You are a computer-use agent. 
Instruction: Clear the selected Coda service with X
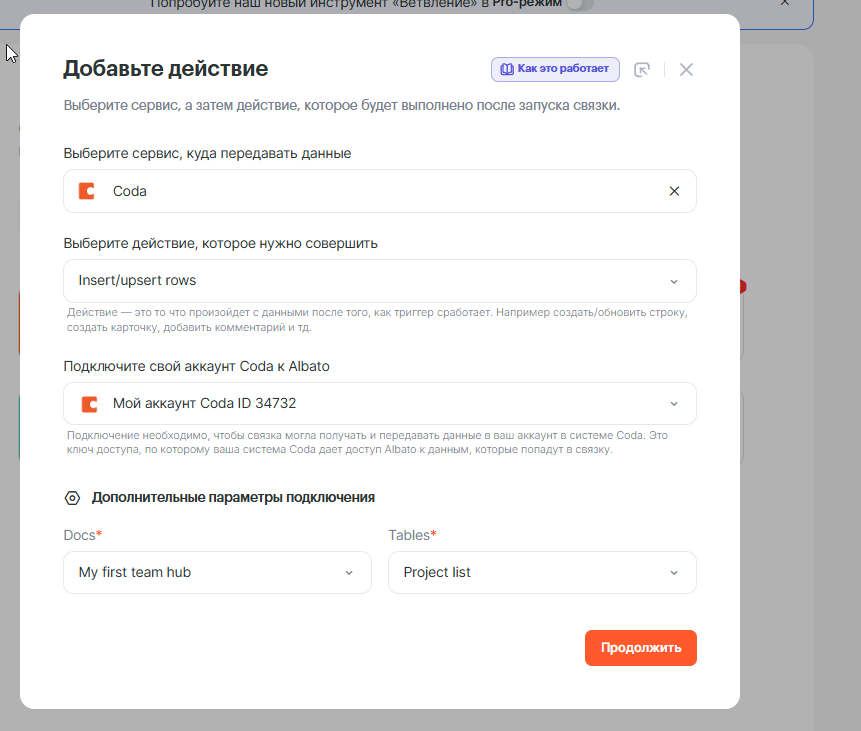[674, 191]
